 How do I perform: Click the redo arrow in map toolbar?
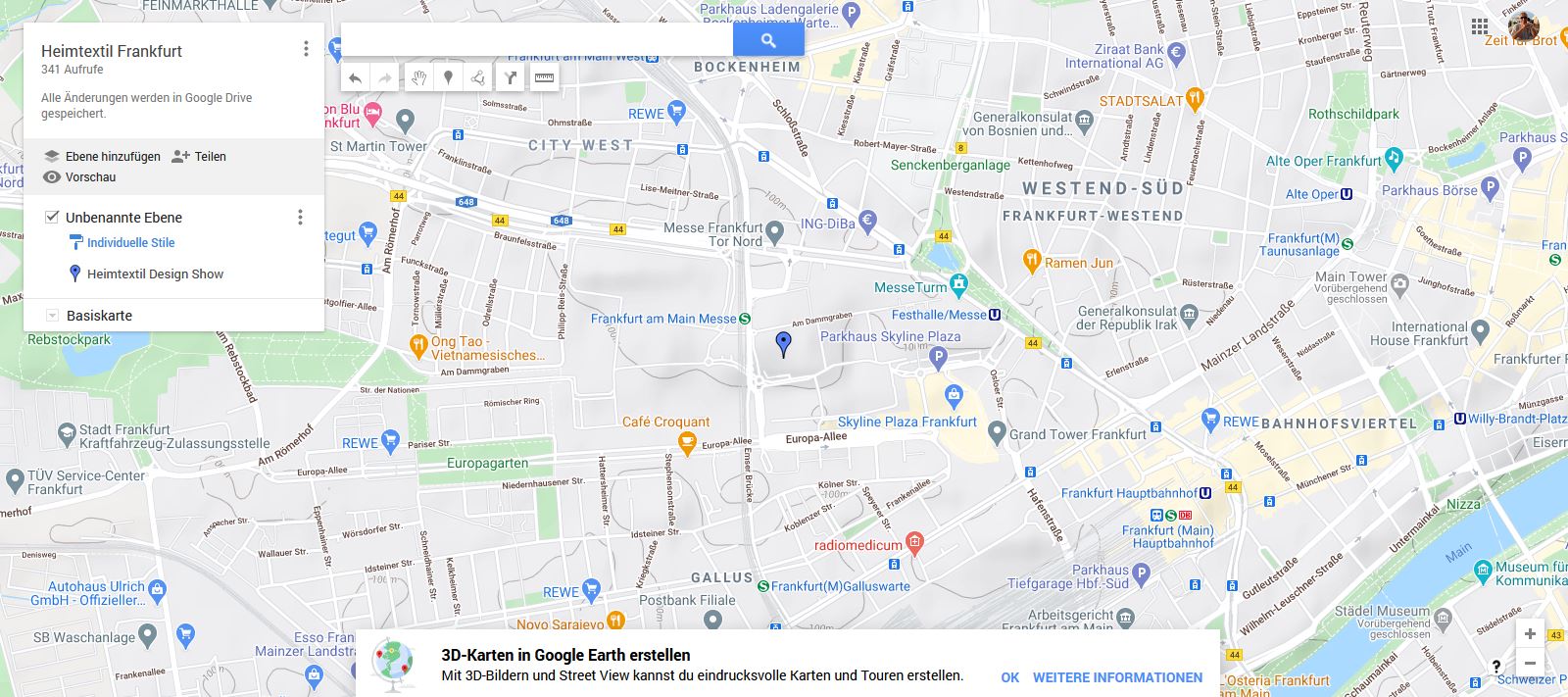(385, 78)
